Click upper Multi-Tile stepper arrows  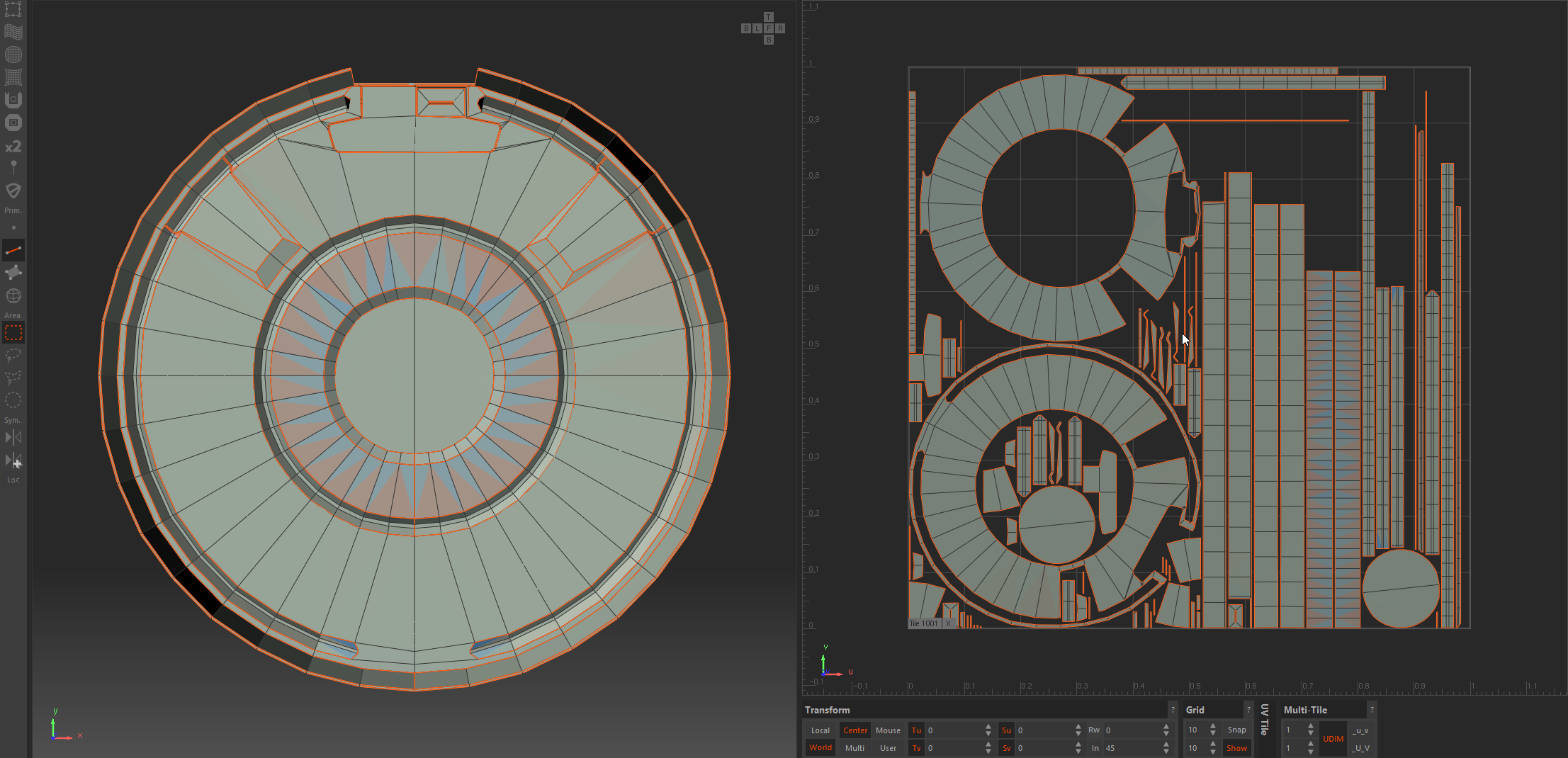tap(1311, 730)
